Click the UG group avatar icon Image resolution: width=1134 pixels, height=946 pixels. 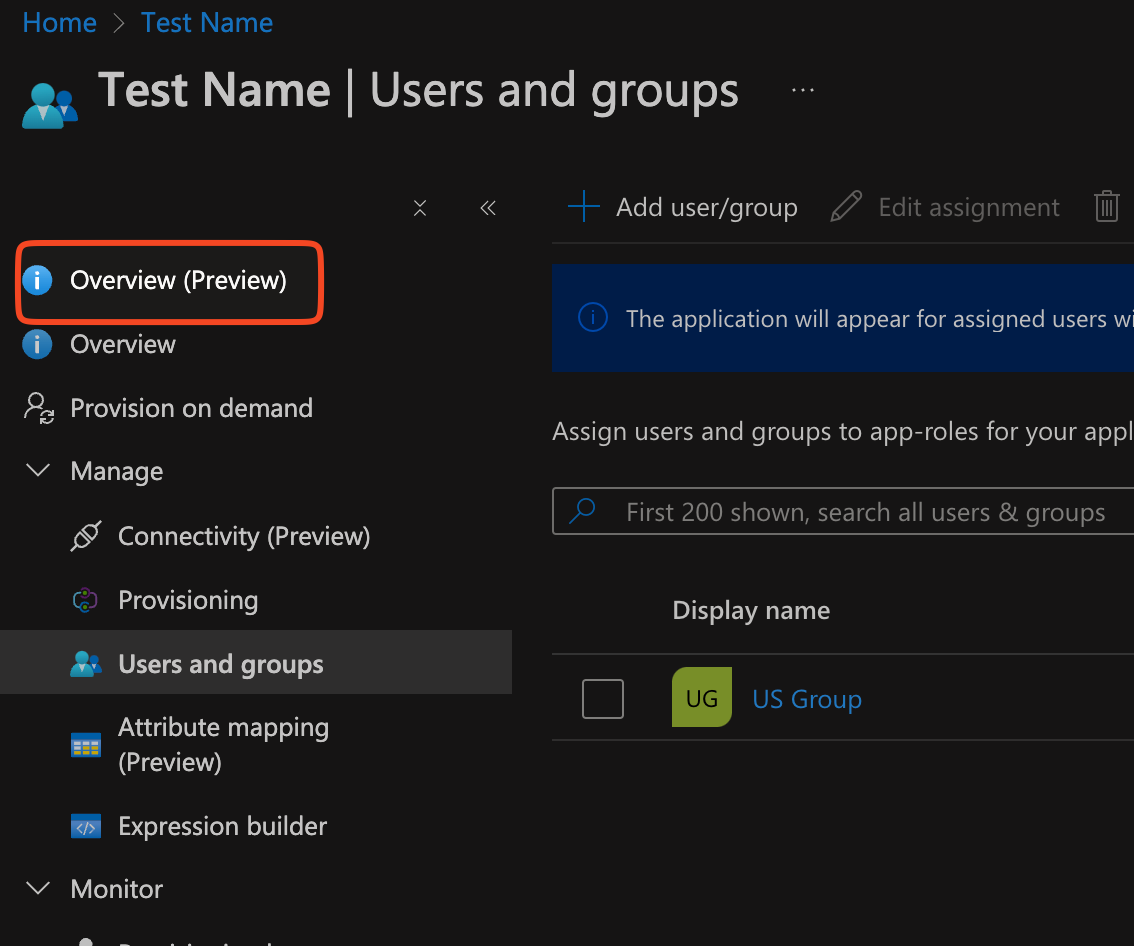tap(701, 698)
